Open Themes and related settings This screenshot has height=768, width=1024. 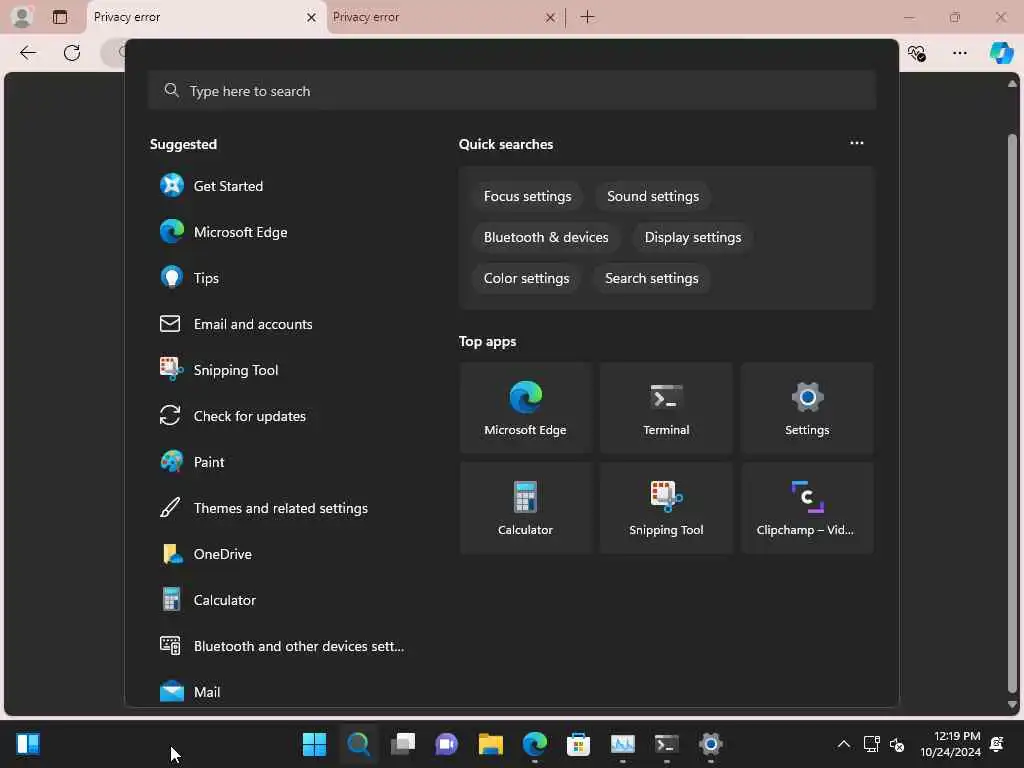(x=283, y=508)
